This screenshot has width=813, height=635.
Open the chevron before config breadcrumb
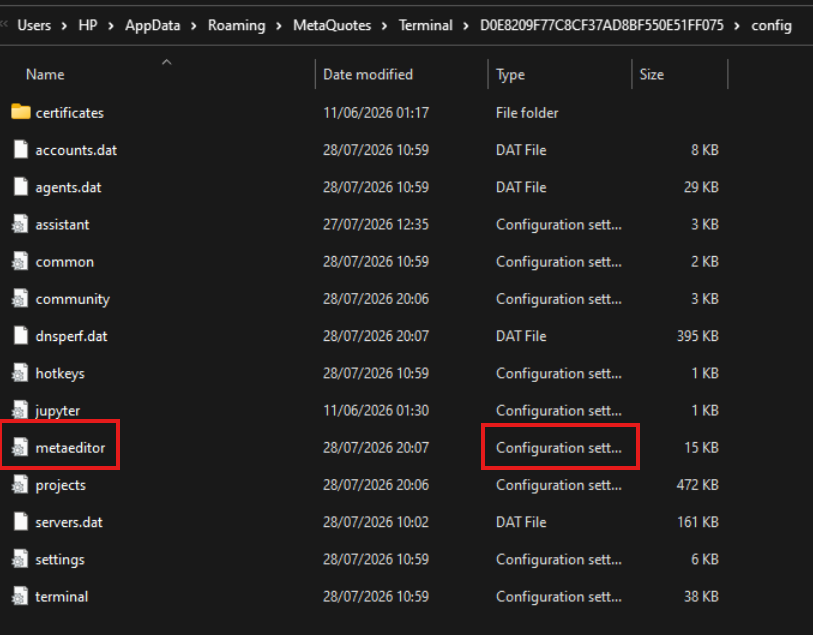pos(737,25)
